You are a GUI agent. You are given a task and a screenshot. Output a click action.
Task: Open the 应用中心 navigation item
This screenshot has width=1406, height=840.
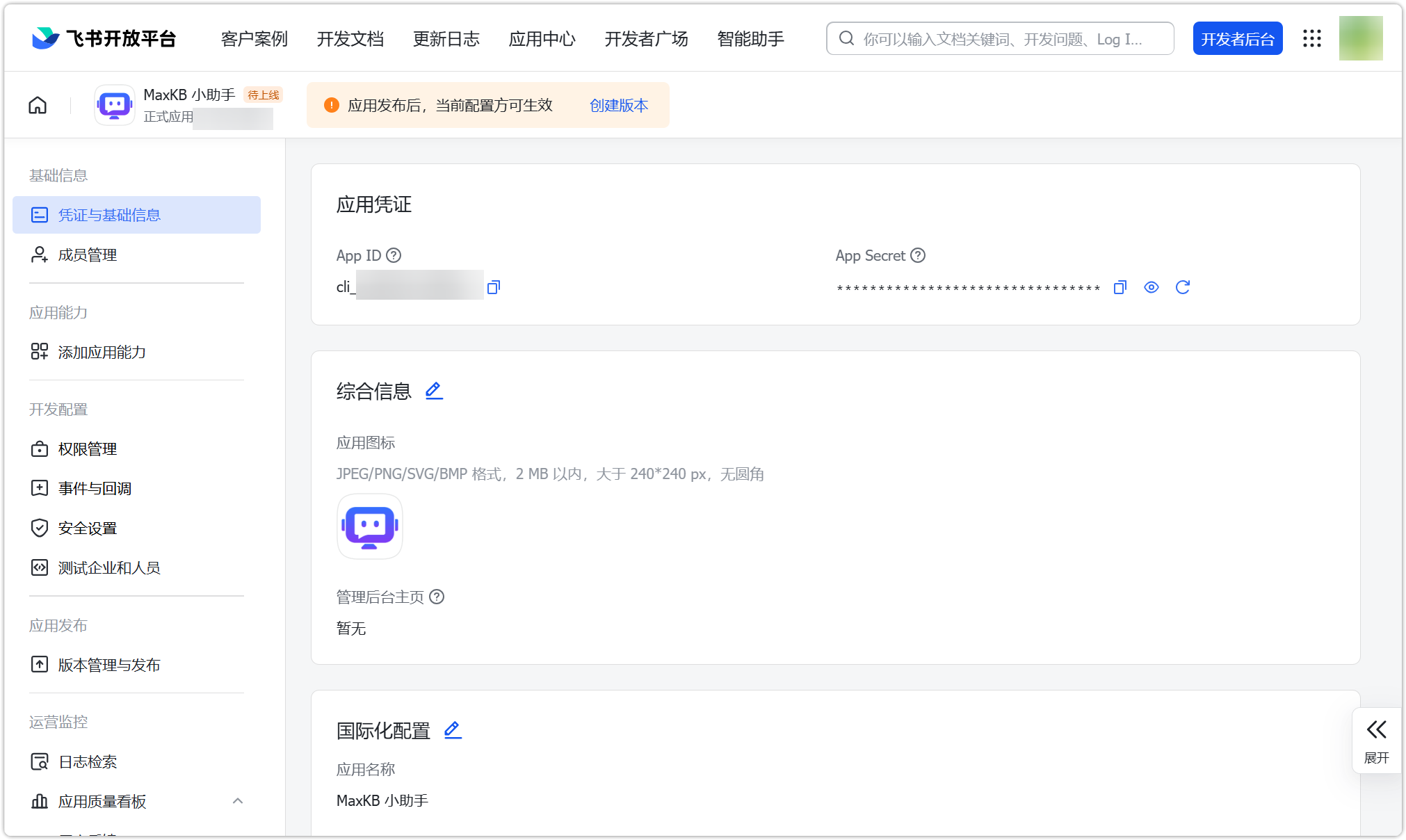coord(542,40)
